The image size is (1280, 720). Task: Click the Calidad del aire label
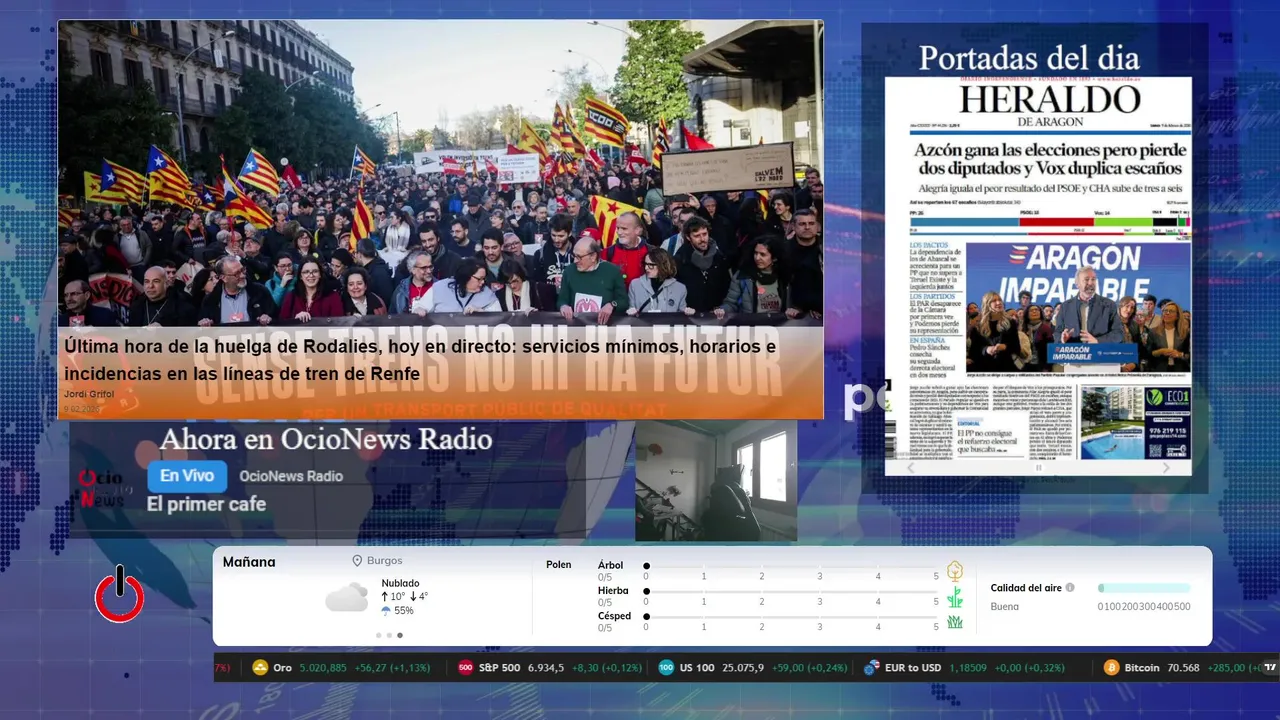[x=1026, y=588]
